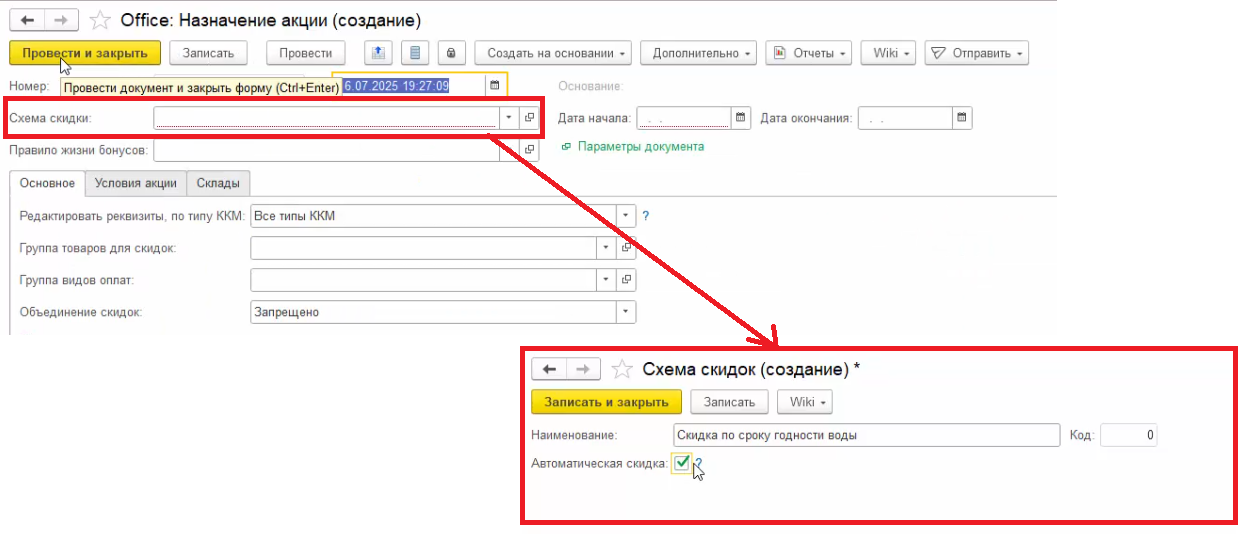The width and height of the screenshot is (1250, 534).
Task: Toggle the Автоматическая скидка checkbox
Action: (x=682, y=463)
